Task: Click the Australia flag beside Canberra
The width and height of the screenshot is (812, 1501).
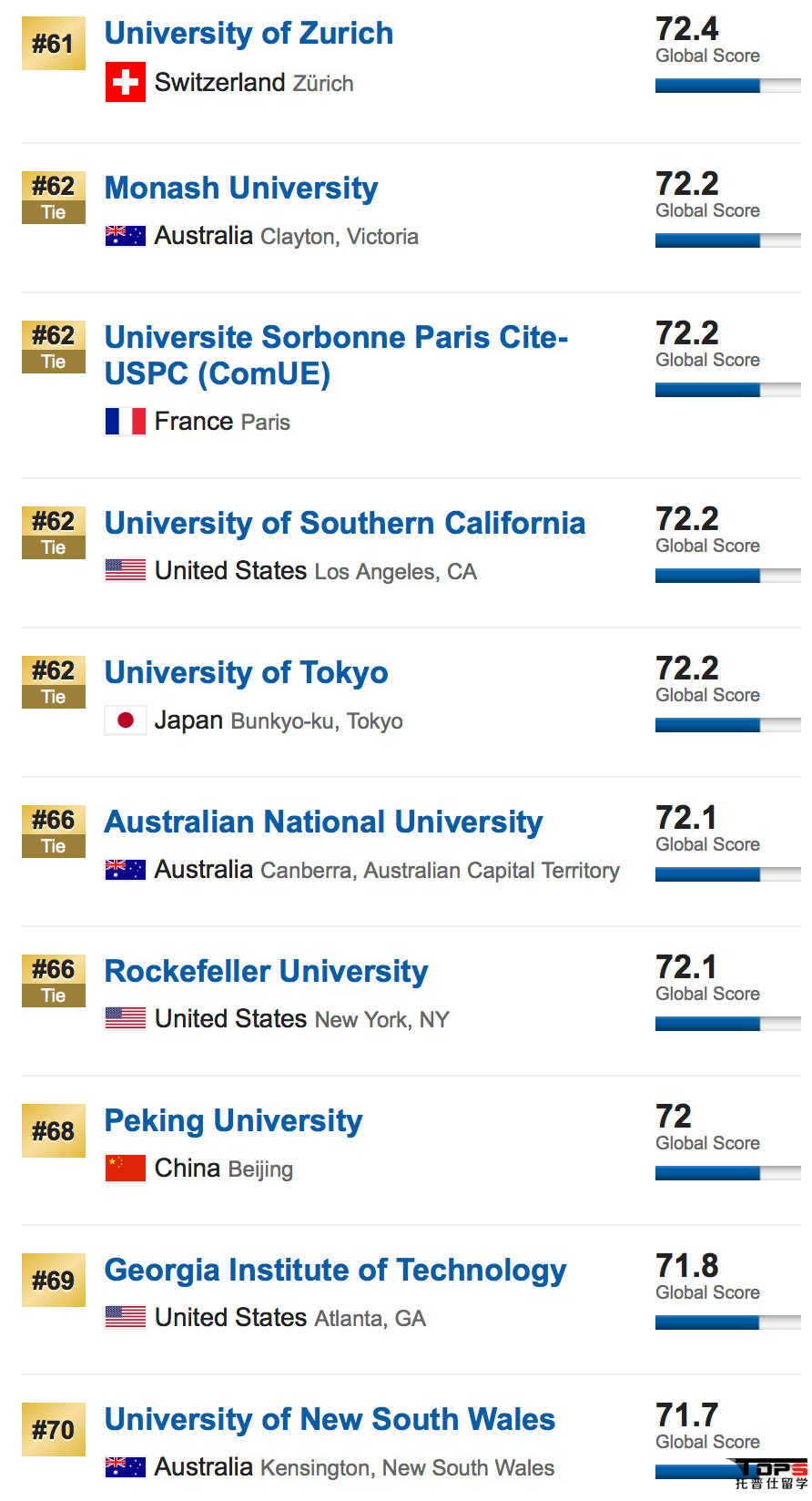Action: (x=126, y=870)
